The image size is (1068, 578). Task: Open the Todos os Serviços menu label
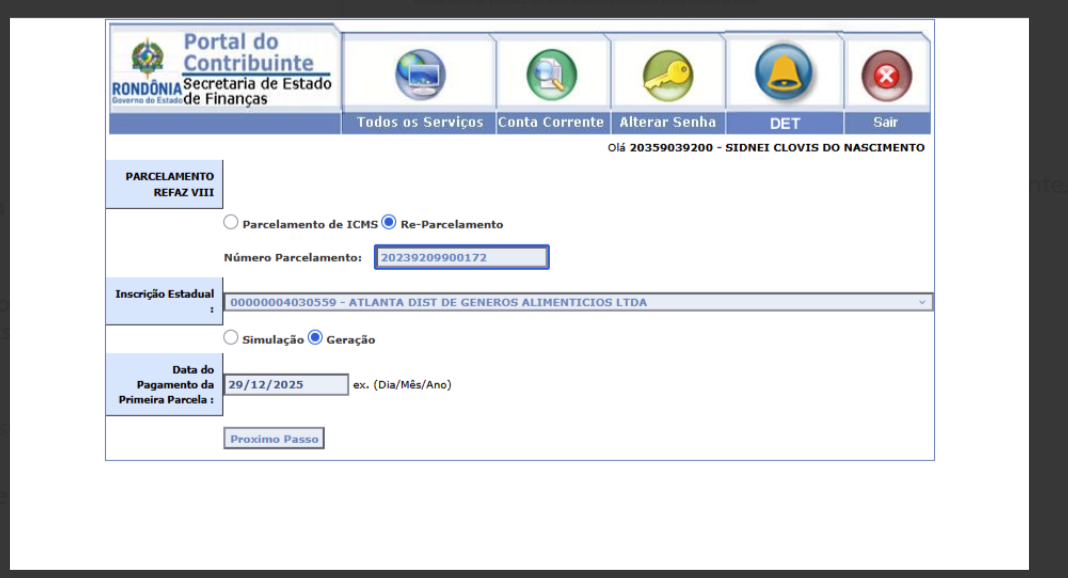420,123
